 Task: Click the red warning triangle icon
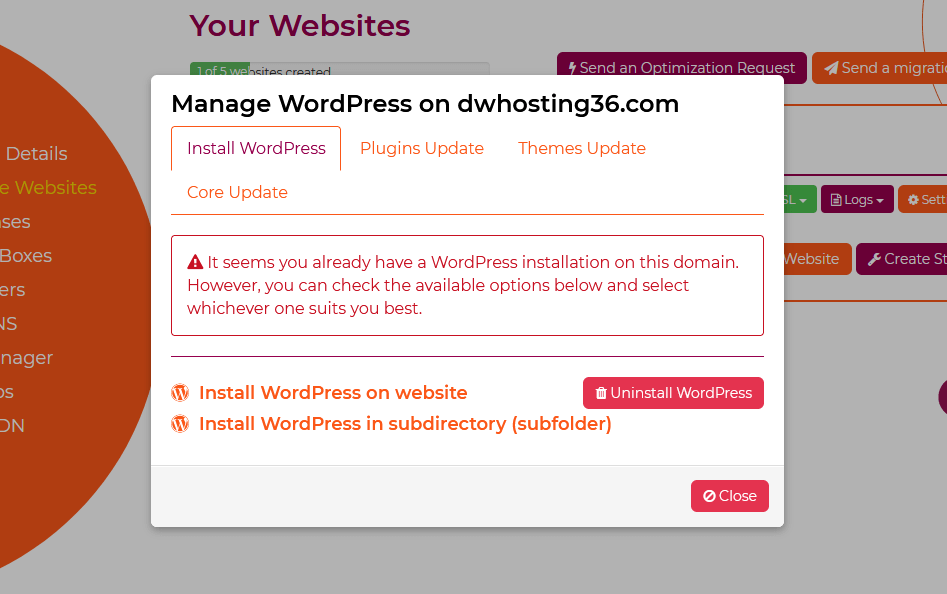click(194, 262)
